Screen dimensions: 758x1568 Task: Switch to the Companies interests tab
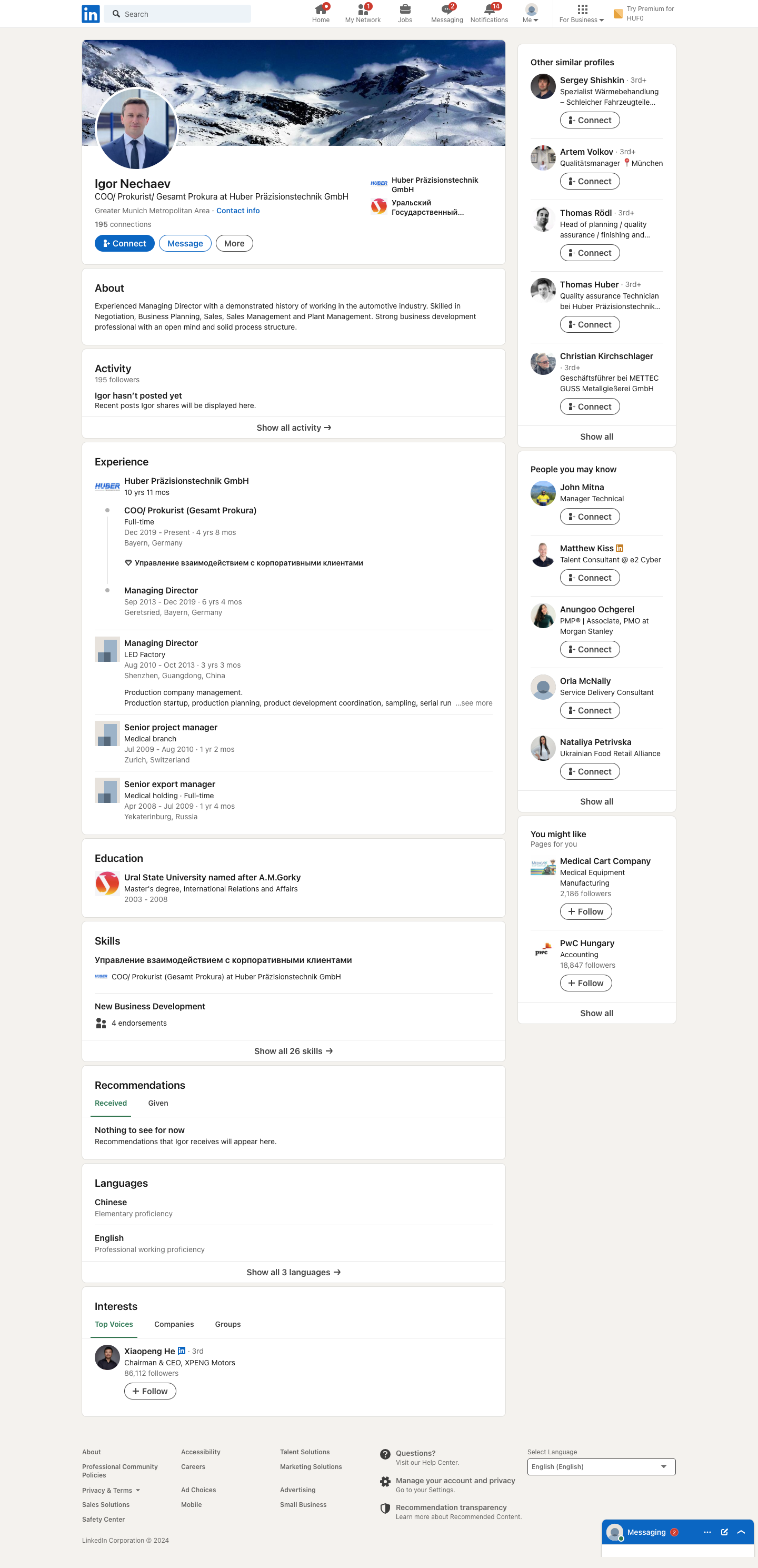pyautogui.click(x=174, y=1324)
